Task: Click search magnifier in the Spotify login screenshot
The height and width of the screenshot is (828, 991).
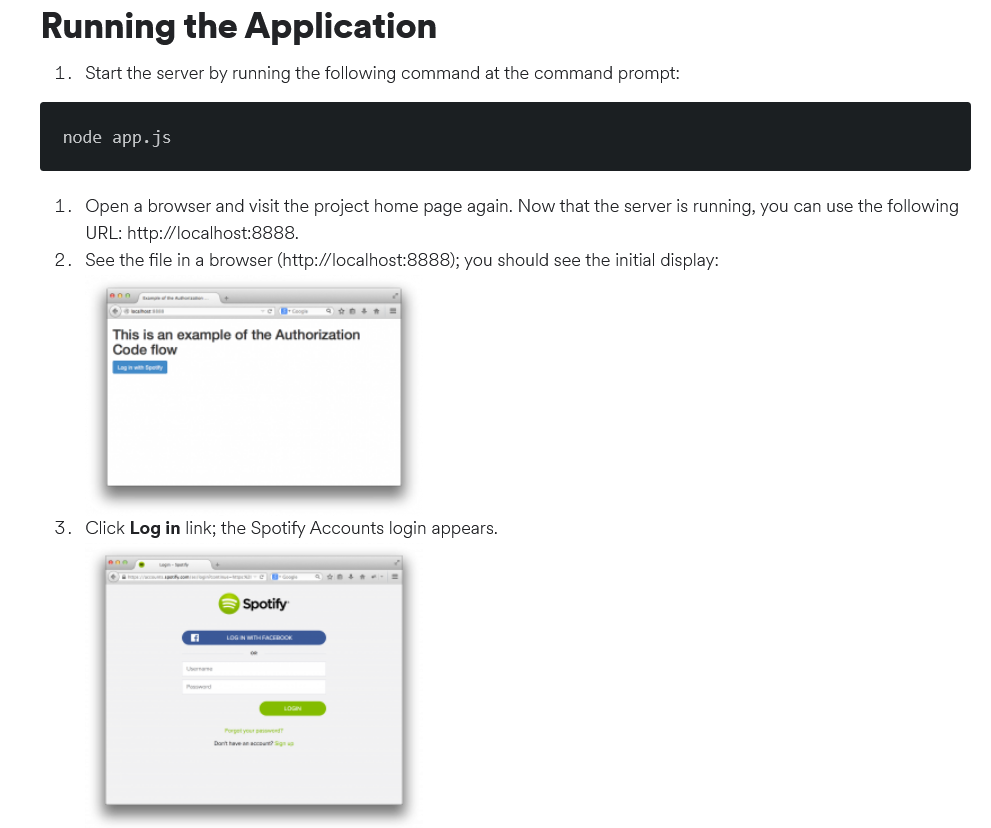Action: [317, 576]
